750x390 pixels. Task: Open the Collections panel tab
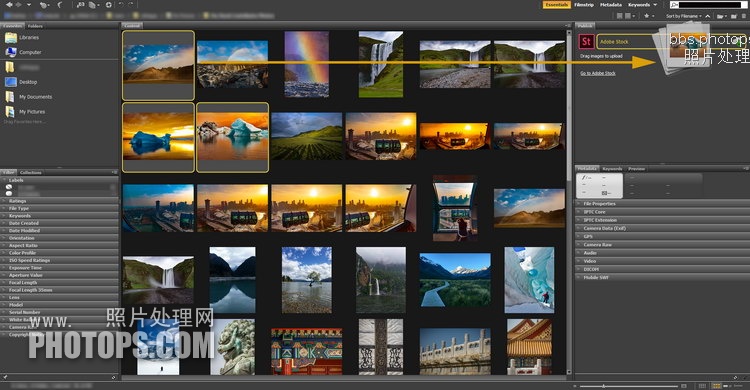tap(31, 172)
